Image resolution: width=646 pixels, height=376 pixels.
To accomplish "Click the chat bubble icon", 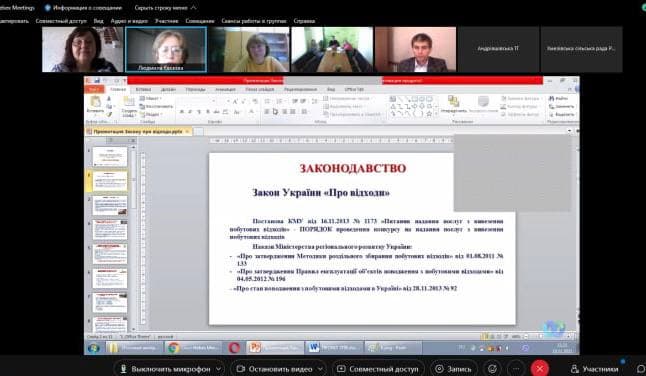I will pyautogui.click(x=641, y=369).
